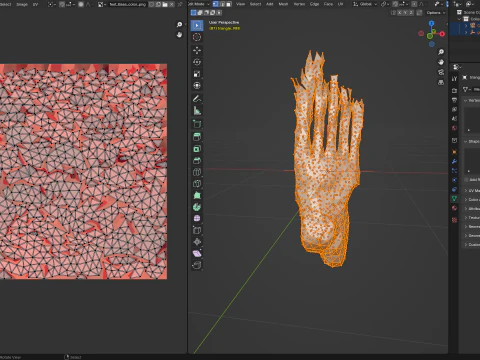
Task: Select the Poly Build tool
Action: [197, 195]
